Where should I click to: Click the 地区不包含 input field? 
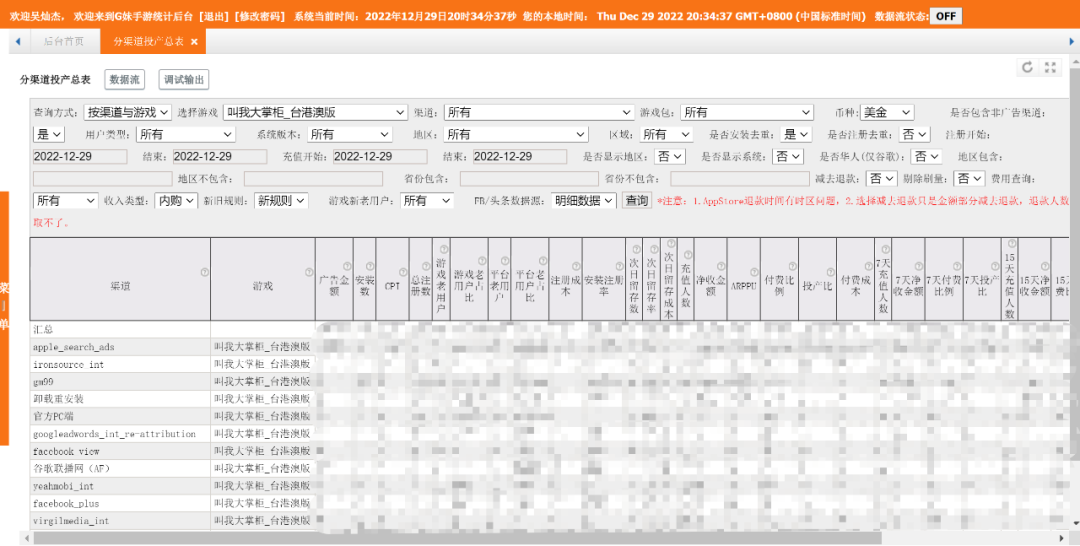pyautogui.click(x=313, y=178)
